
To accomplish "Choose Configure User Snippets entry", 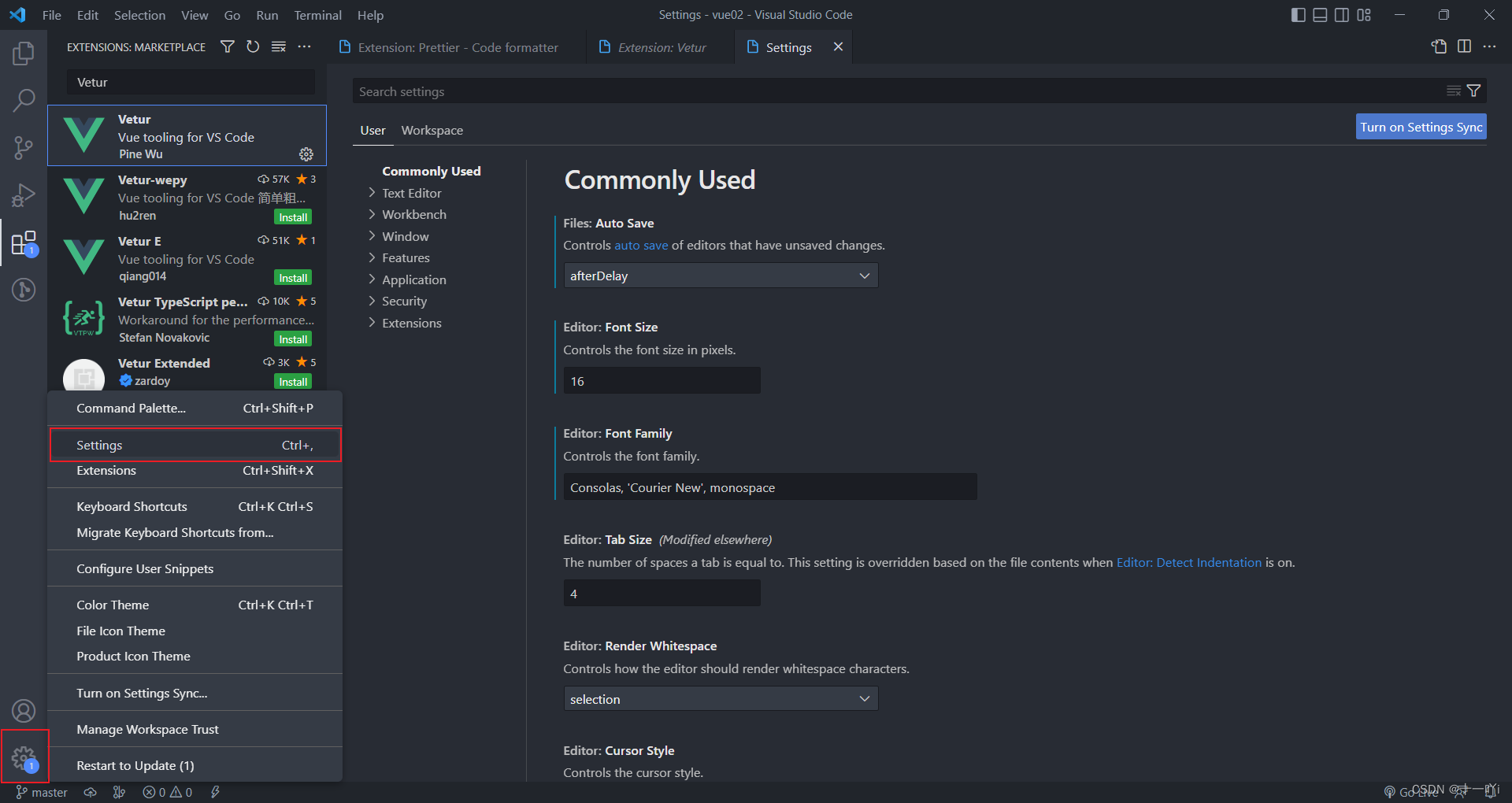I will [195, 568].
